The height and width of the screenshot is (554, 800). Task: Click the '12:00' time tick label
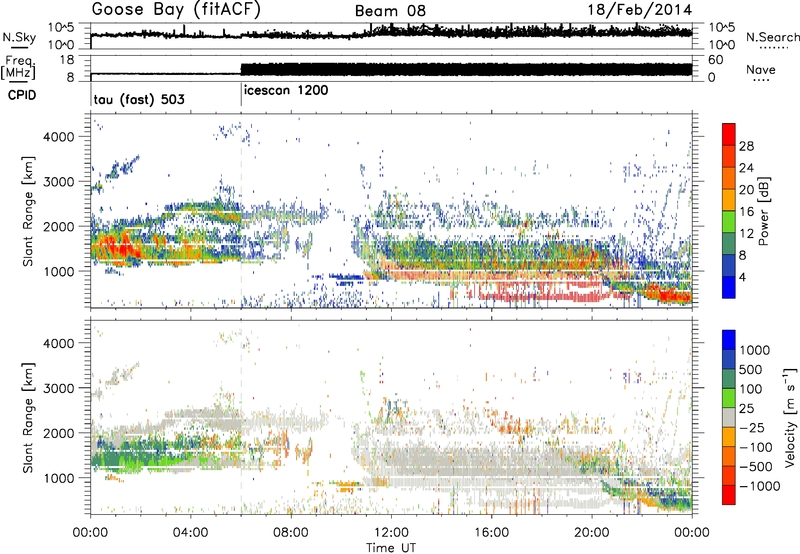point(391,533)
